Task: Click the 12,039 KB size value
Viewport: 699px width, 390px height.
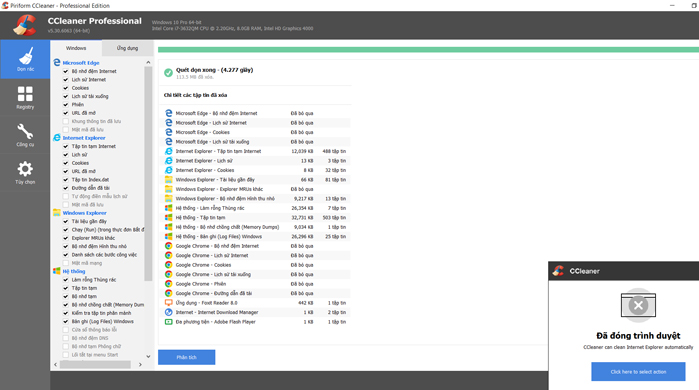Action: [x=301, y=151]
